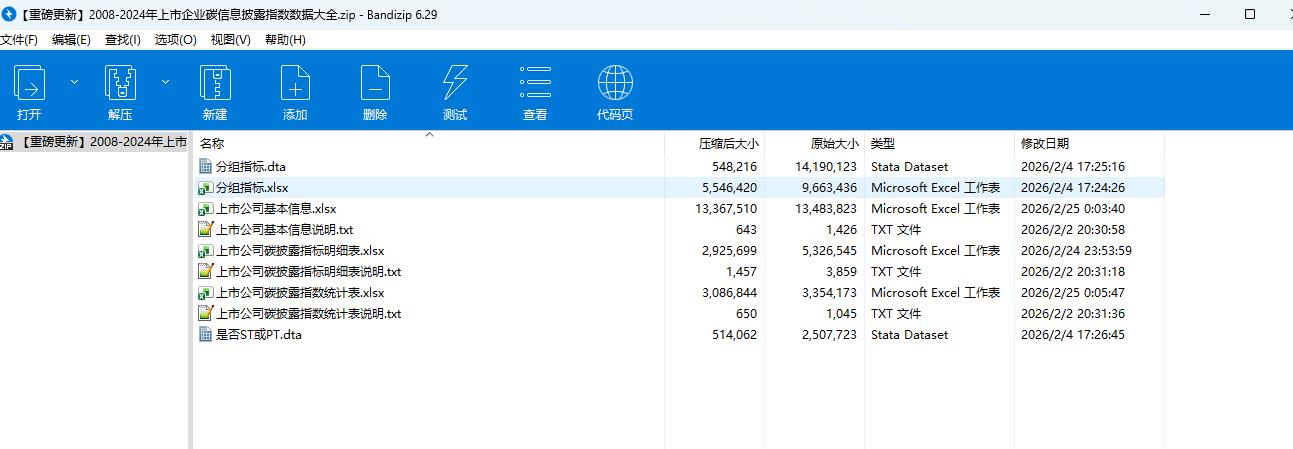The height and width of the screenshot is (449, 1293).
Task: Select file name 上市公司碳披露指数统计表说明.txt
Action: (309, 314)
